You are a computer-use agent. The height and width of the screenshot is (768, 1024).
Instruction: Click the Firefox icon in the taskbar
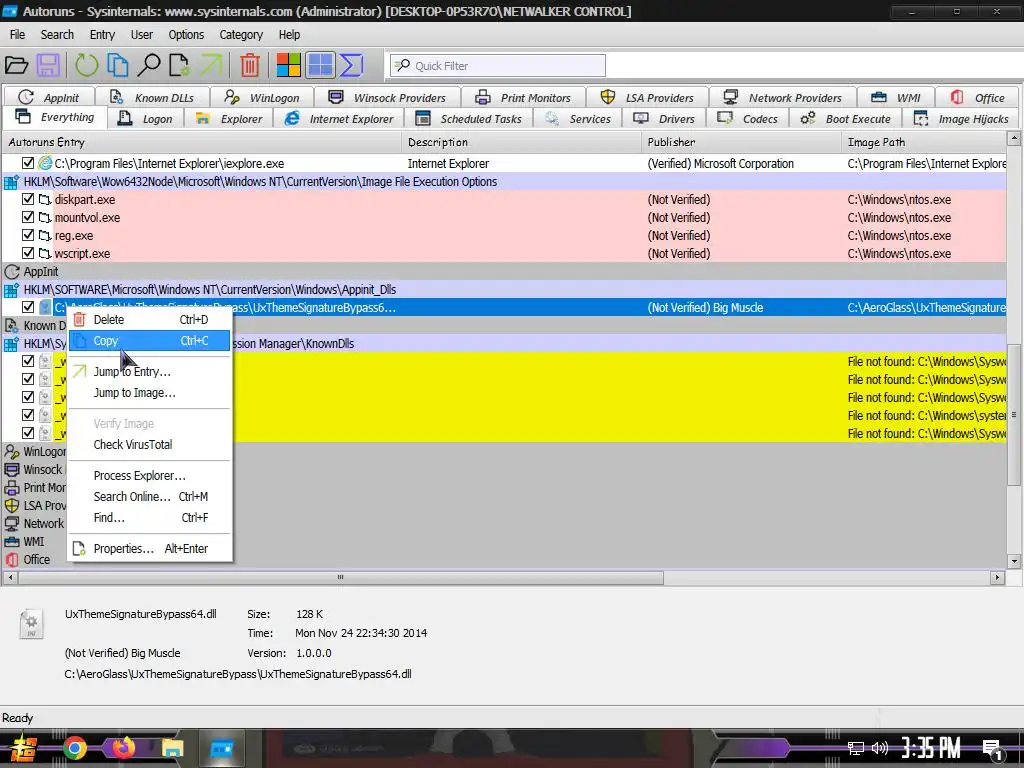(x=123, y=748)
